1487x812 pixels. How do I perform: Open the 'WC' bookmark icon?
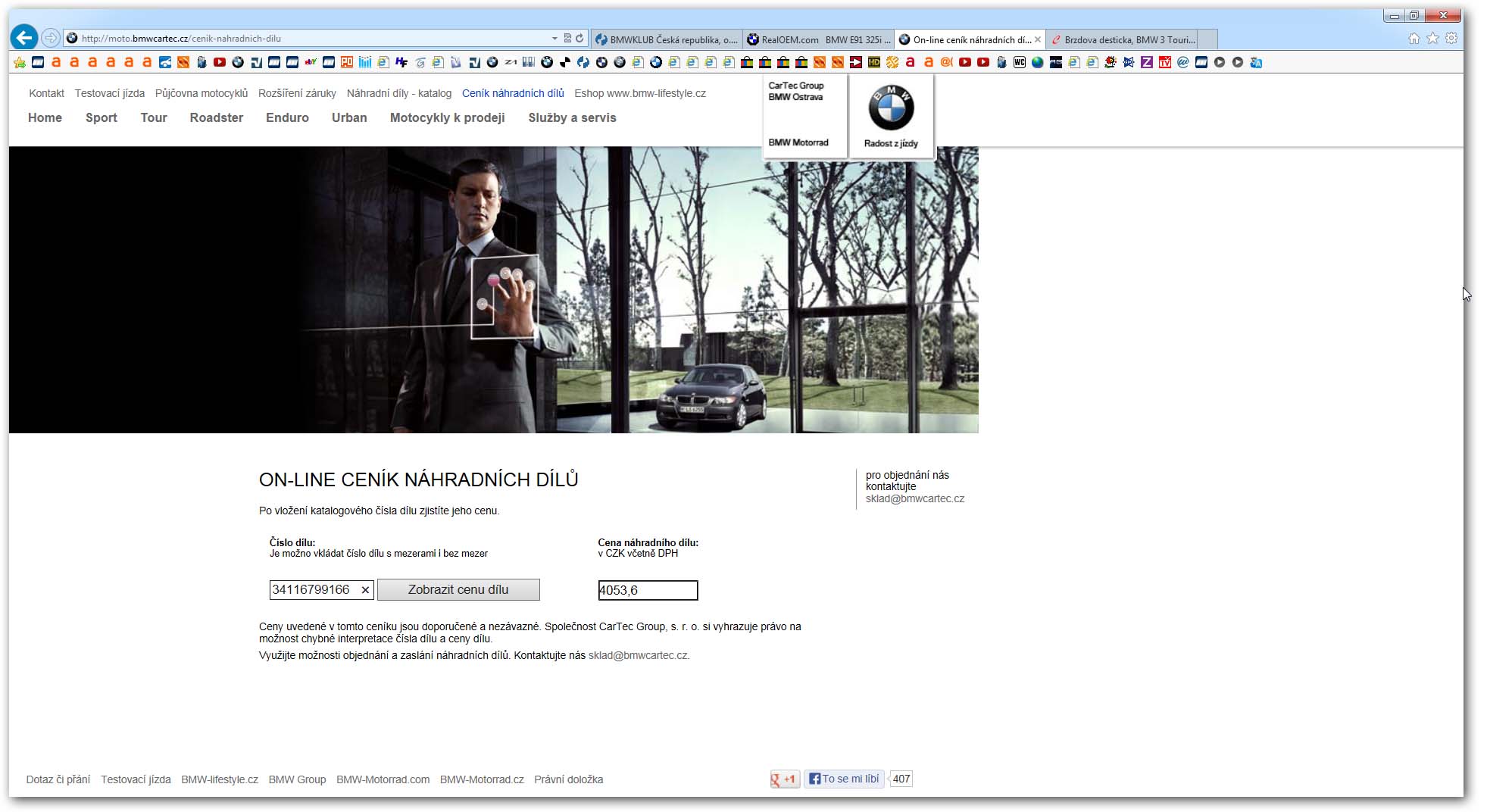(x=1020, y=62)
